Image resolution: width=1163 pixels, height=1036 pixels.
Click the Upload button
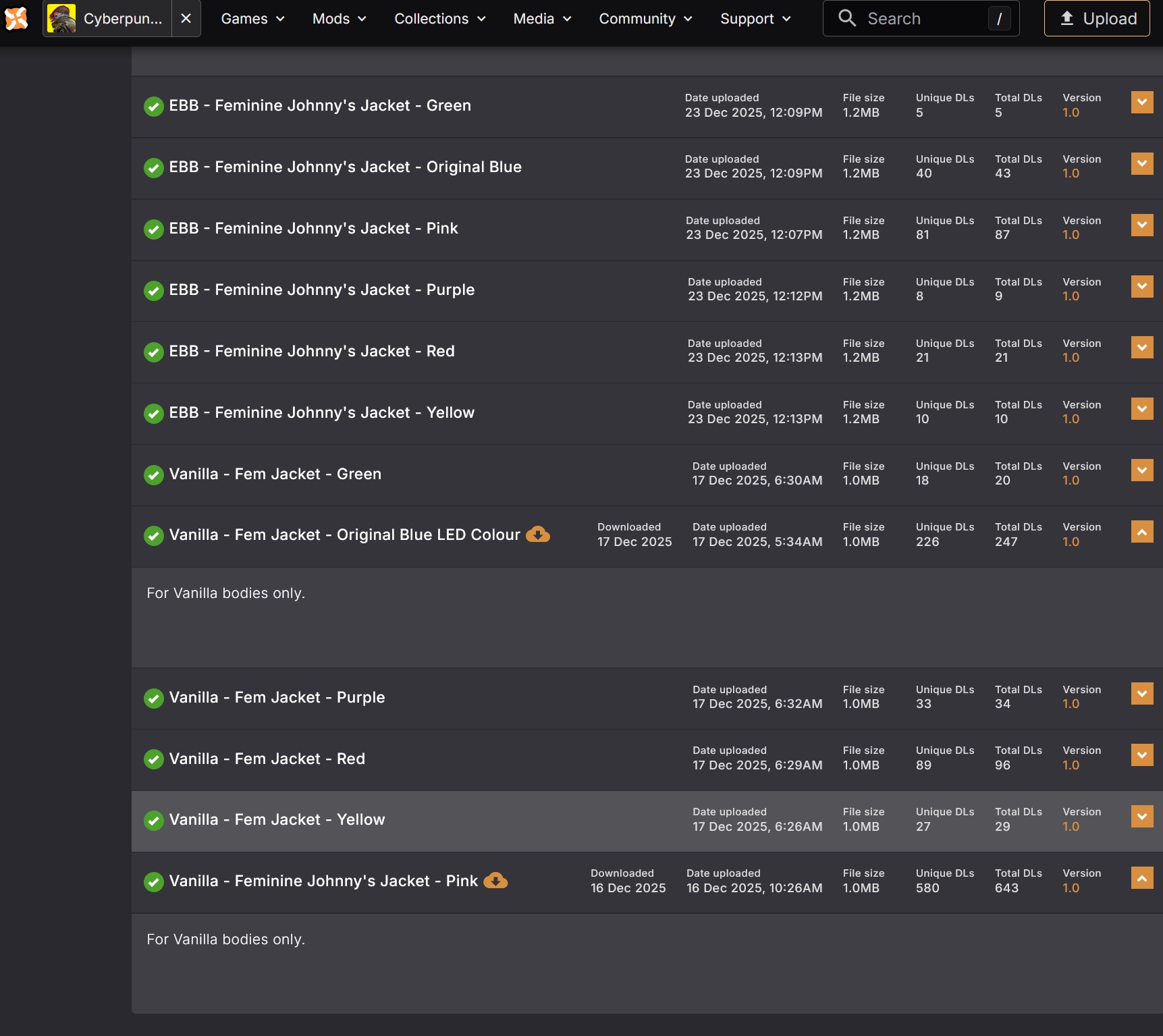pyautogui.click(x=1097, y=18)
